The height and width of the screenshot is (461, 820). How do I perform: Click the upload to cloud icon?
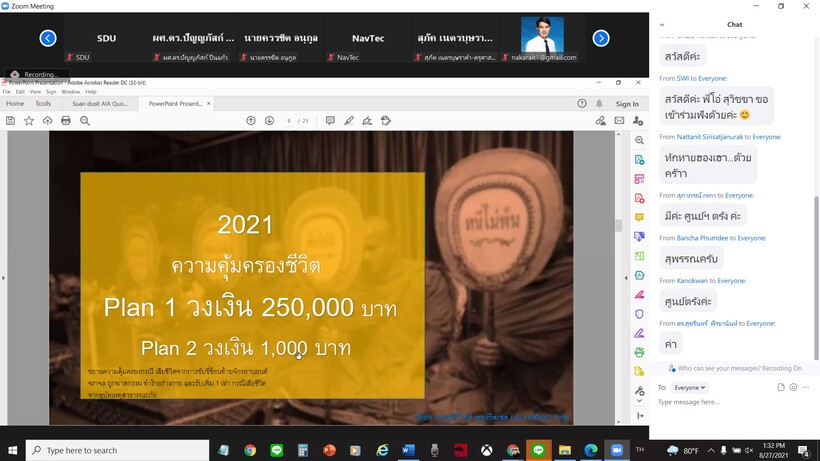tap(48, 121)
